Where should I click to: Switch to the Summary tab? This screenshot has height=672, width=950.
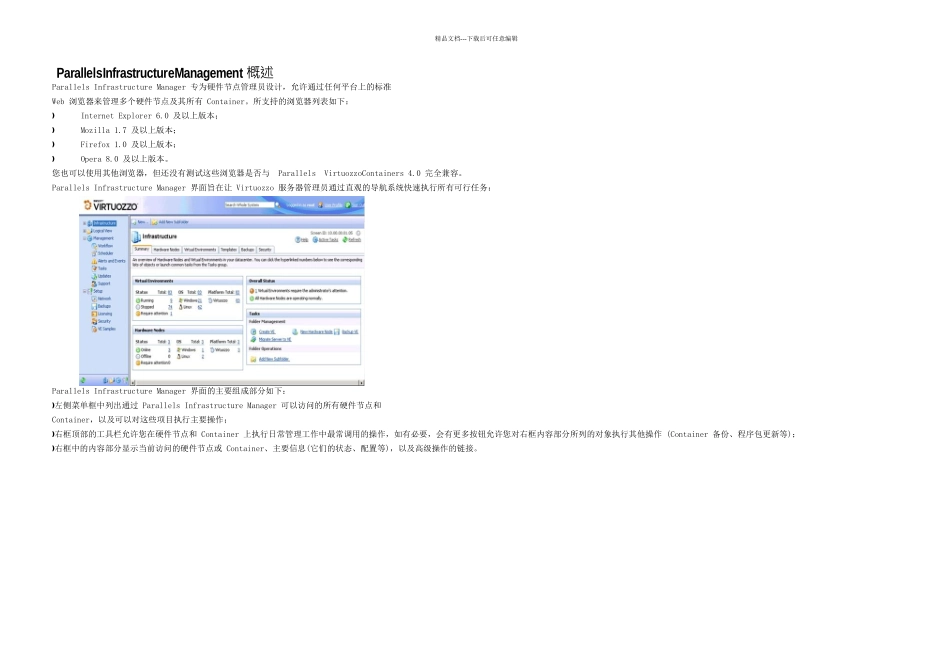point(142,250)
